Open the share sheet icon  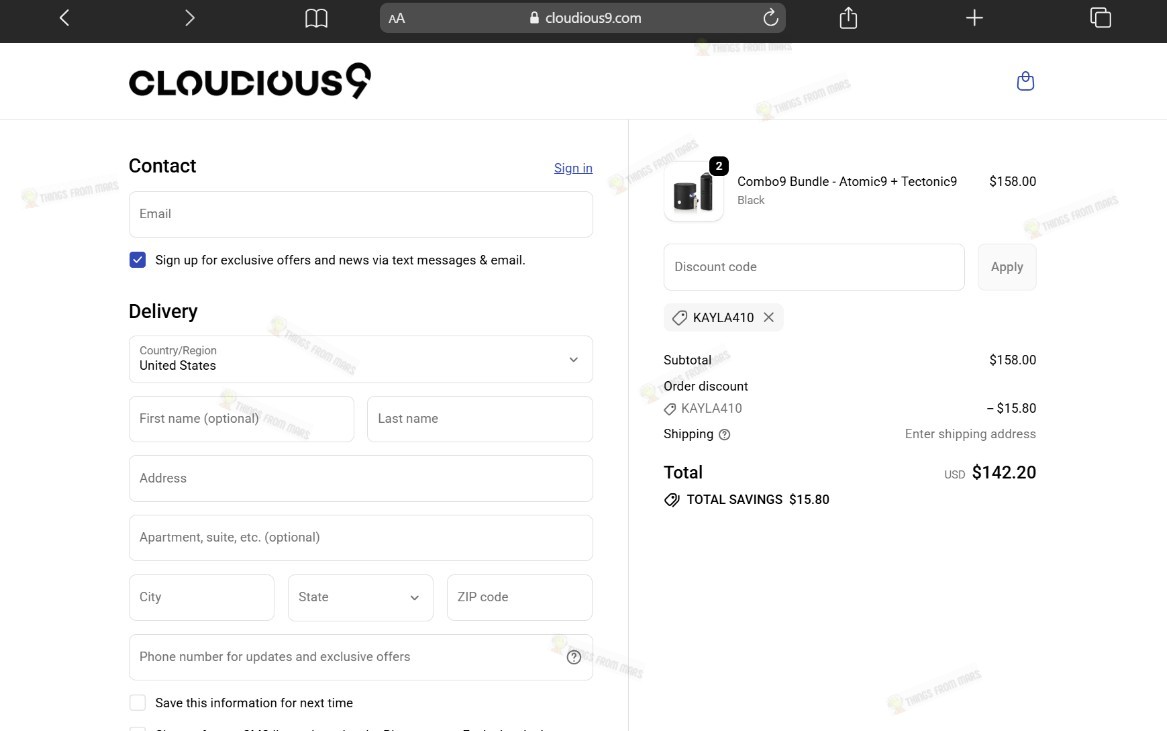tap(848, 18)
